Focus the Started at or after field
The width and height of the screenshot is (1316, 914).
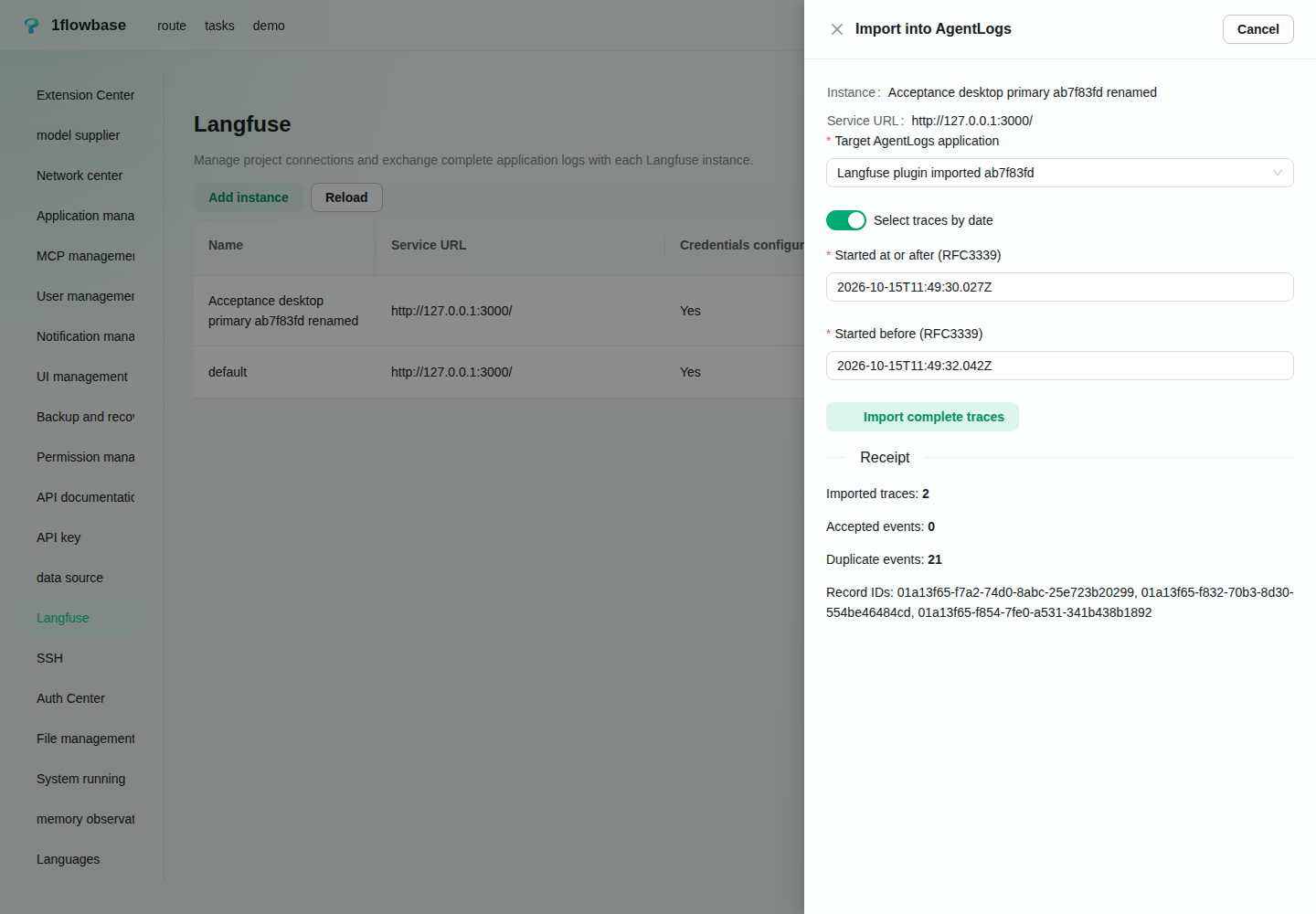[1059, 287]
